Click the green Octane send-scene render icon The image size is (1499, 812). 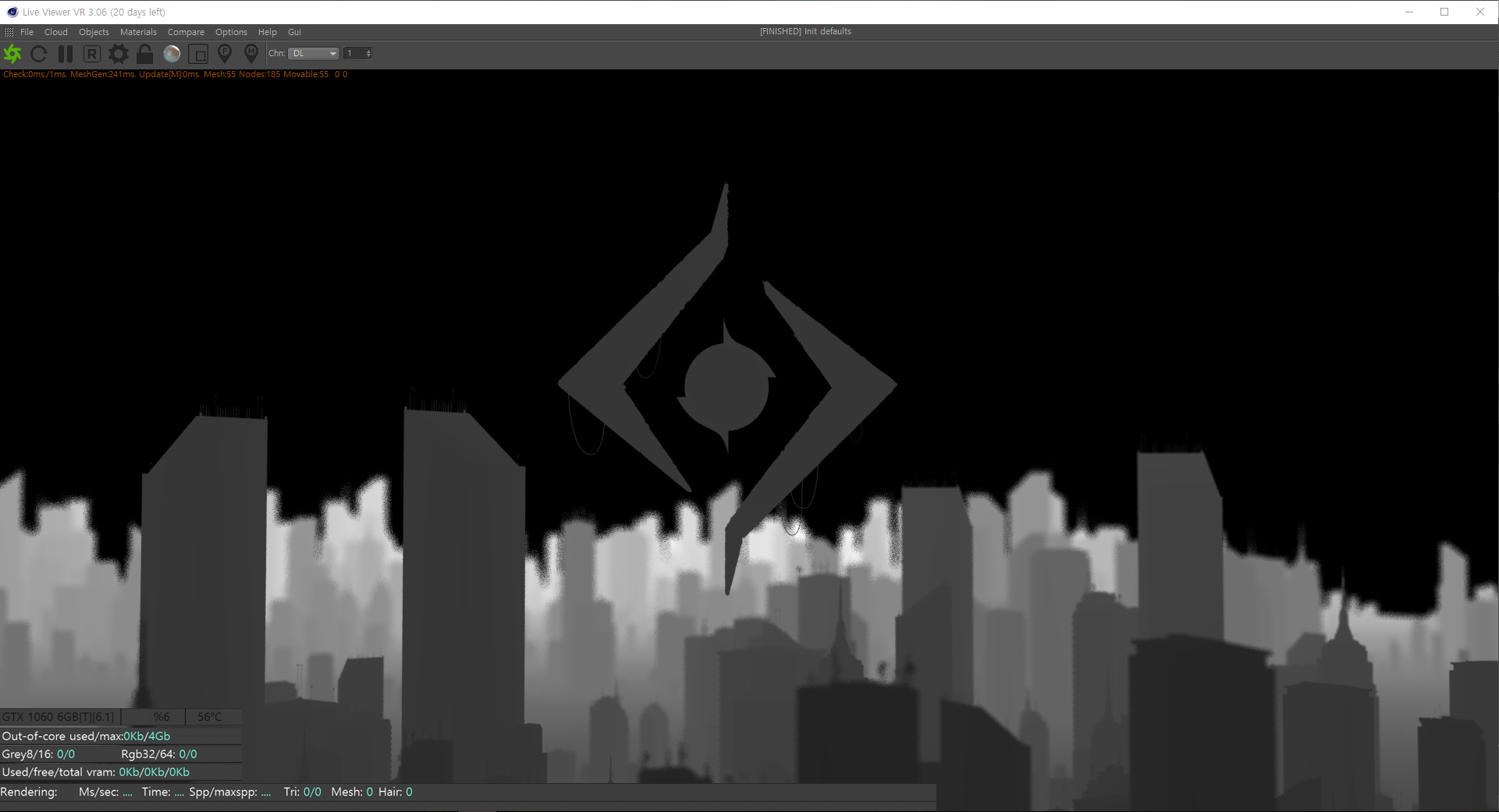pyautogui.click(x=12, y=54)
